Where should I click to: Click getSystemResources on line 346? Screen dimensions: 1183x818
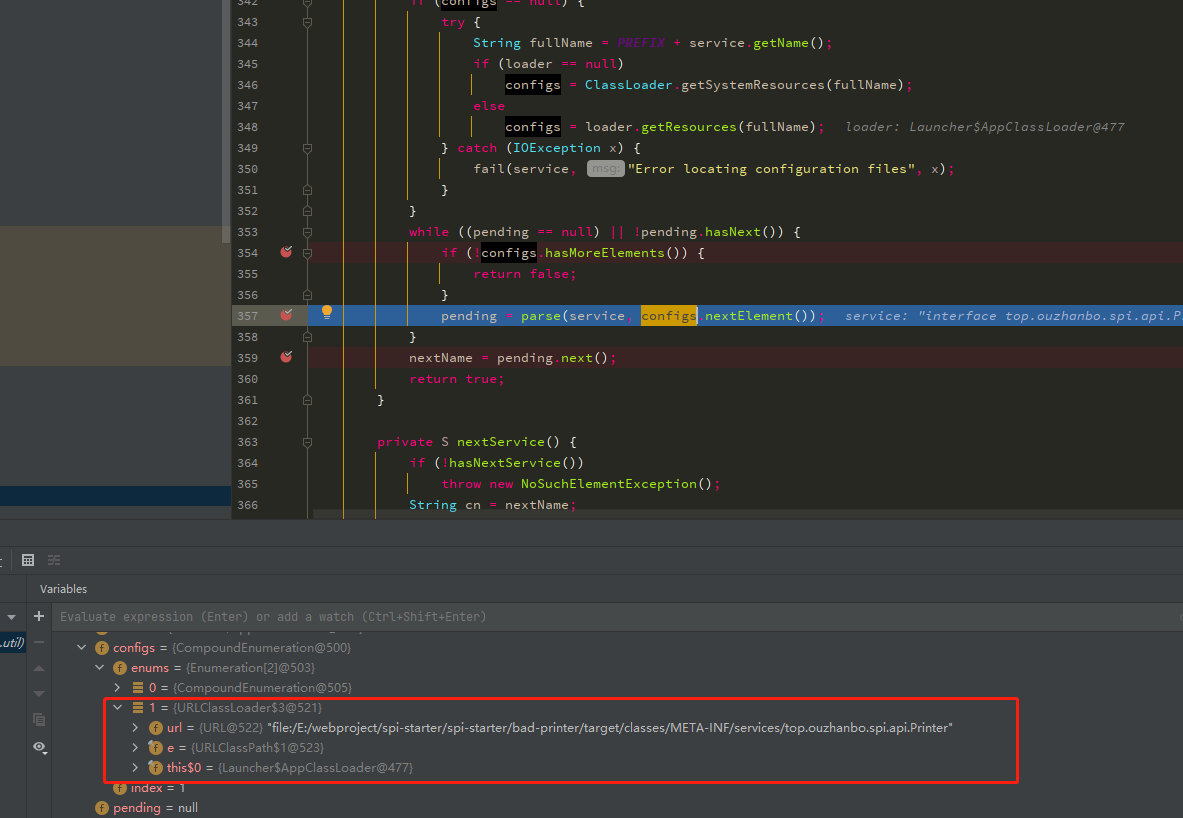(x=752, y=85)
